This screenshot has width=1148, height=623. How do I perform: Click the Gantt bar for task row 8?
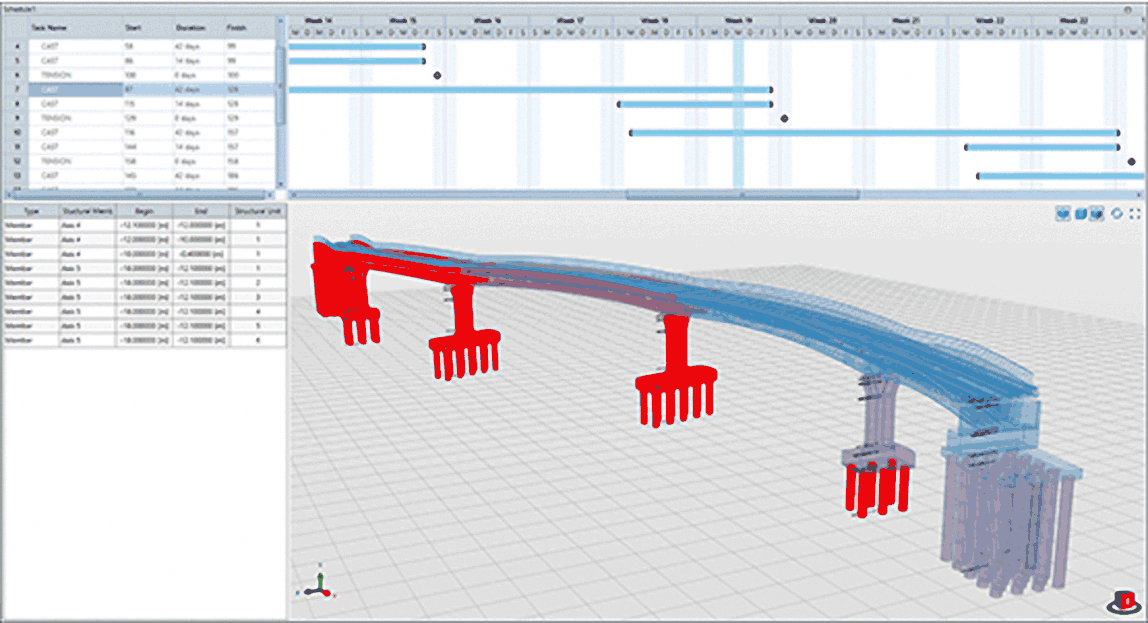pos(695,105)
